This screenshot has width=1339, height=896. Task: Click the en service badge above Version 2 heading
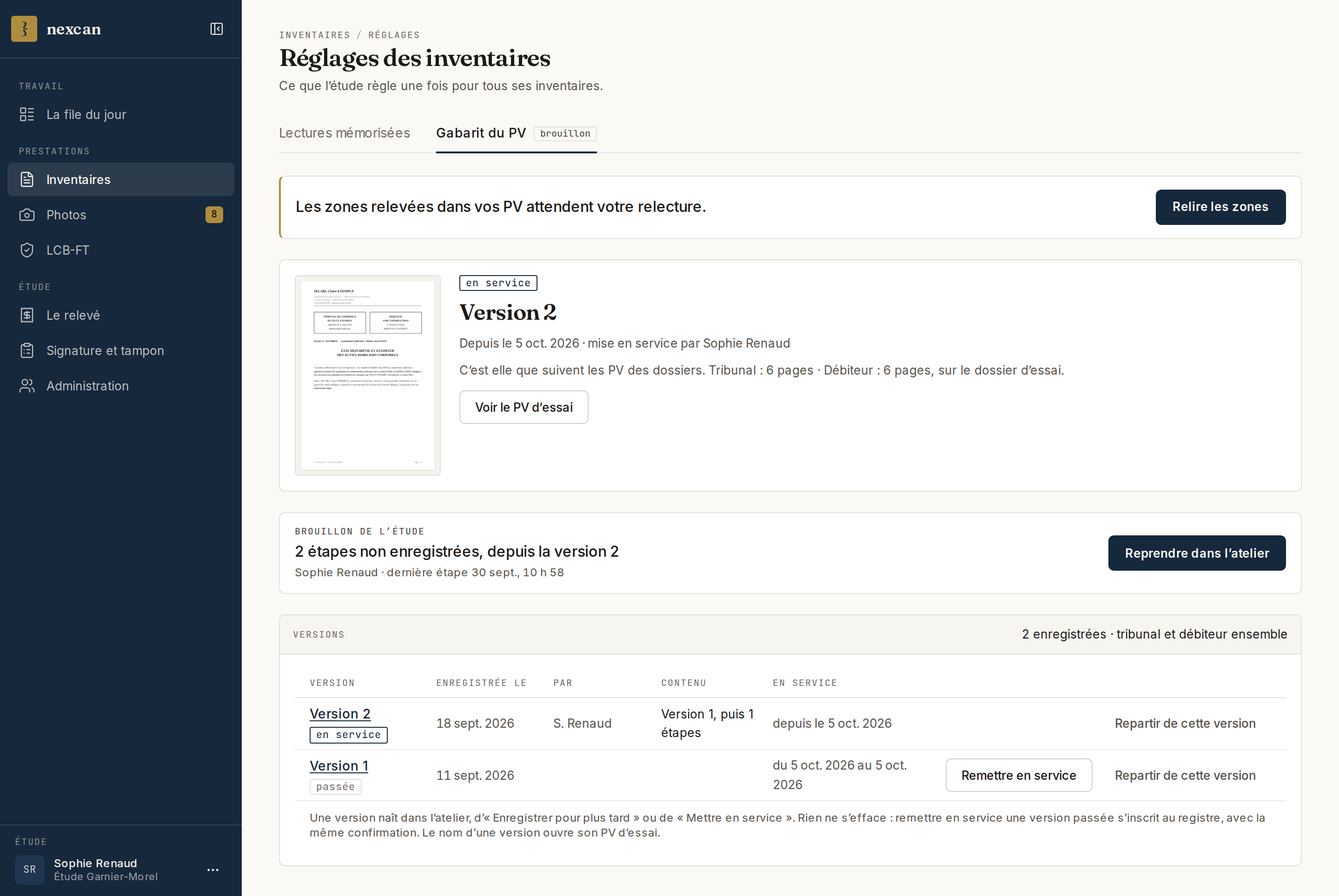tap(498, 283)
